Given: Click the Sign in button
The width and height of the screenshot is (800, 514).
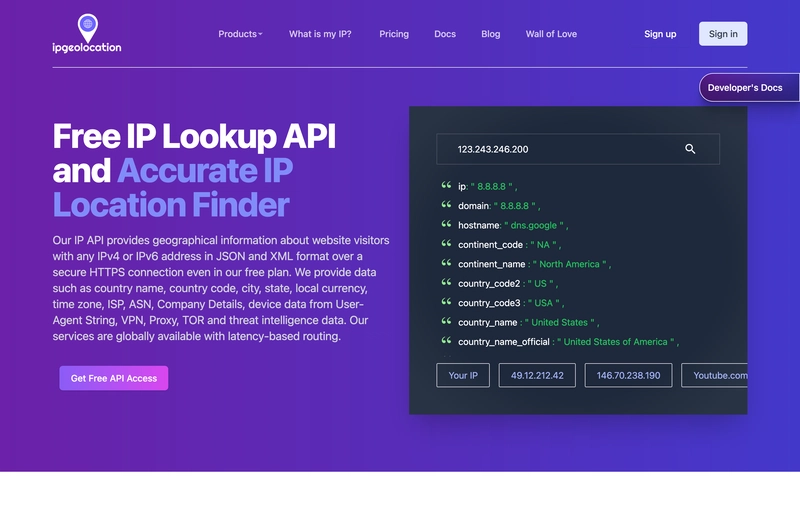Looking at the screenshot, I should coord(723,34).
